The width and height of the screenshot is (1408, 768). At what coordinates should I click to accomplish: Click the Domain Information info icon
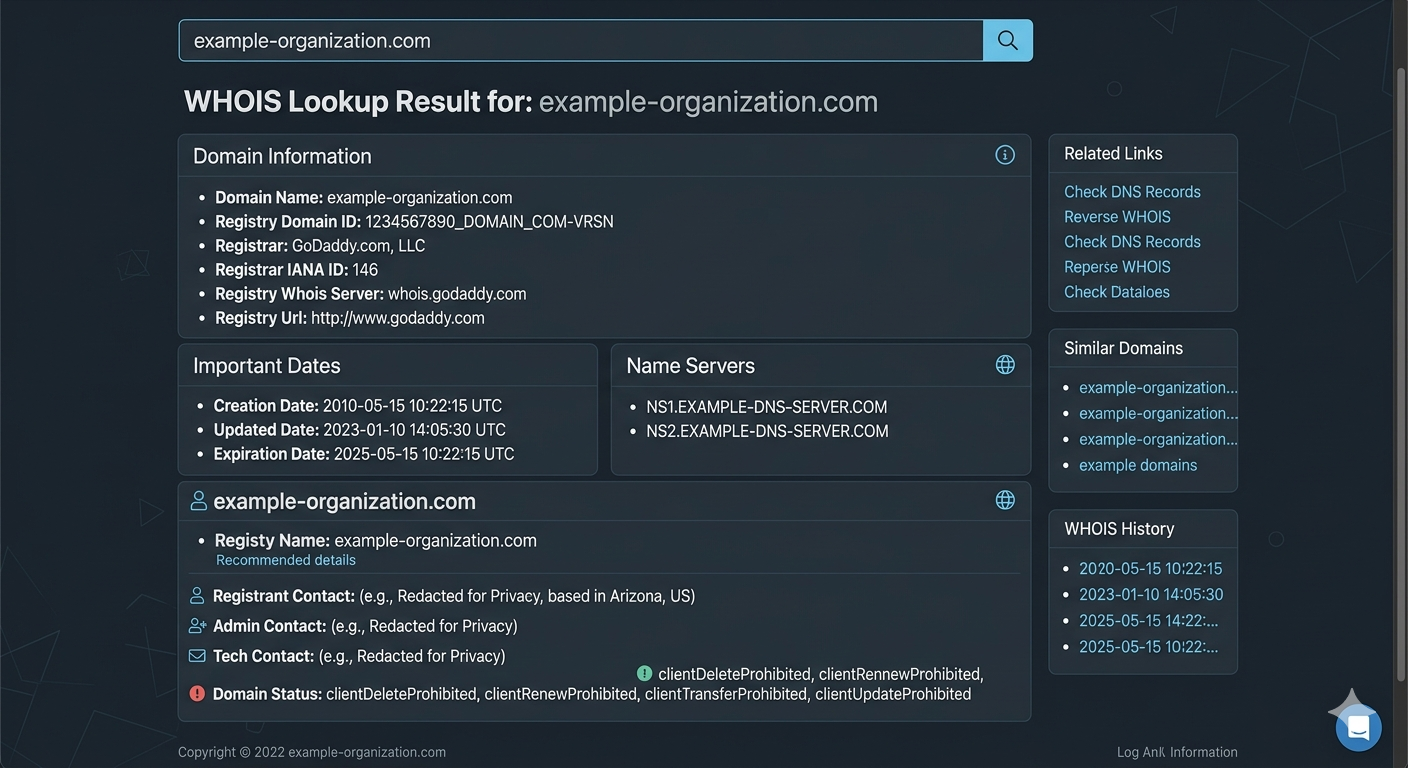pos(1005,155)
